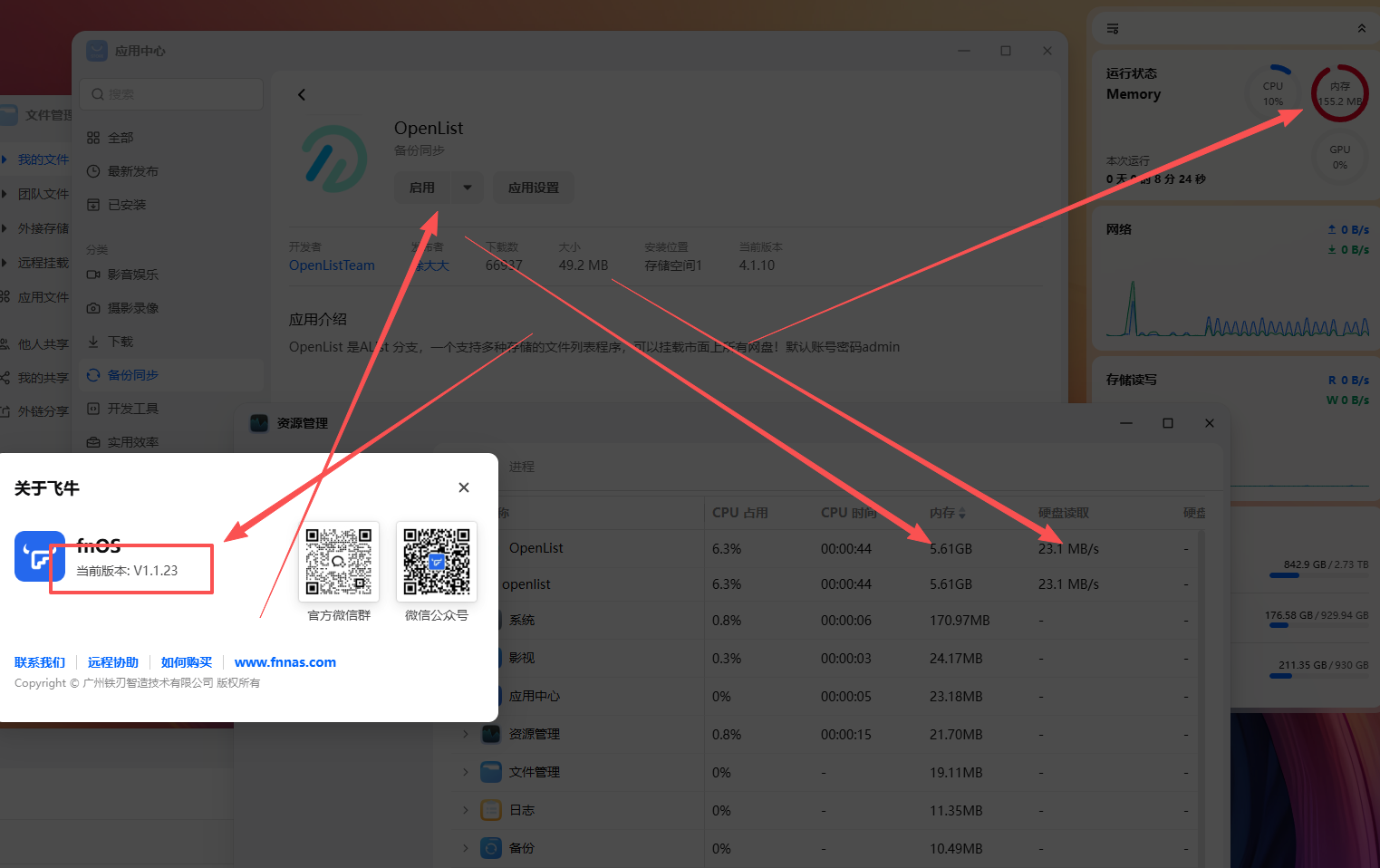Click the 备份 process icon

(x=490, y=848)
